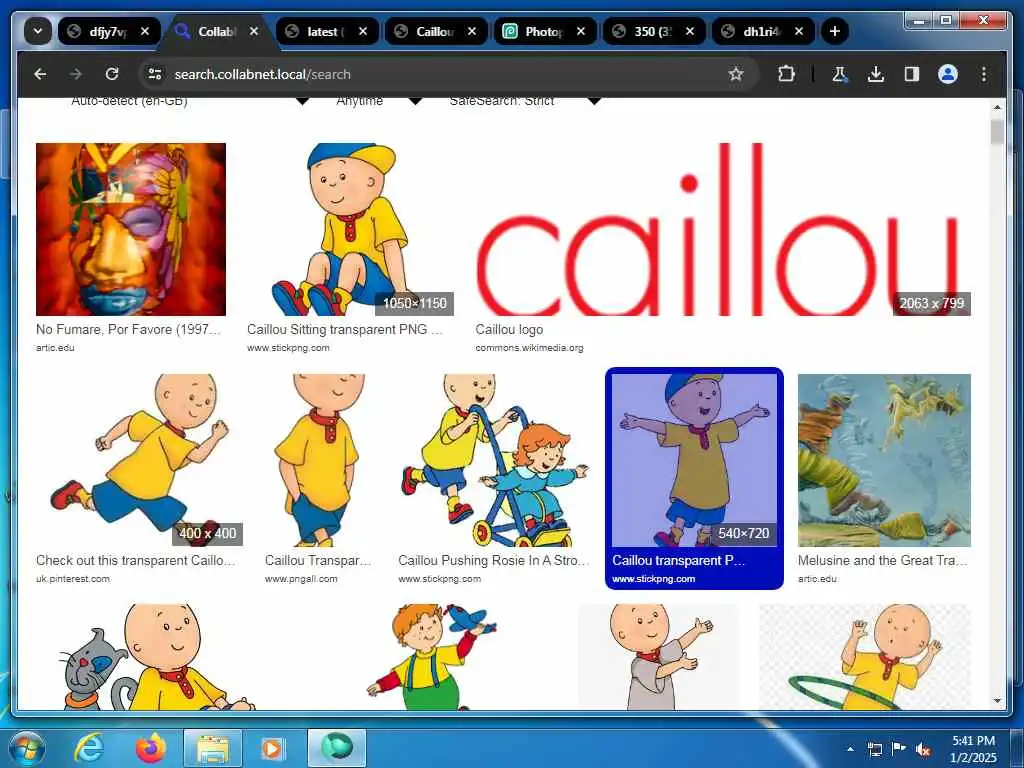Open Windows Explorer from taskbar
1024x768 pixels.
coord(213,748)
